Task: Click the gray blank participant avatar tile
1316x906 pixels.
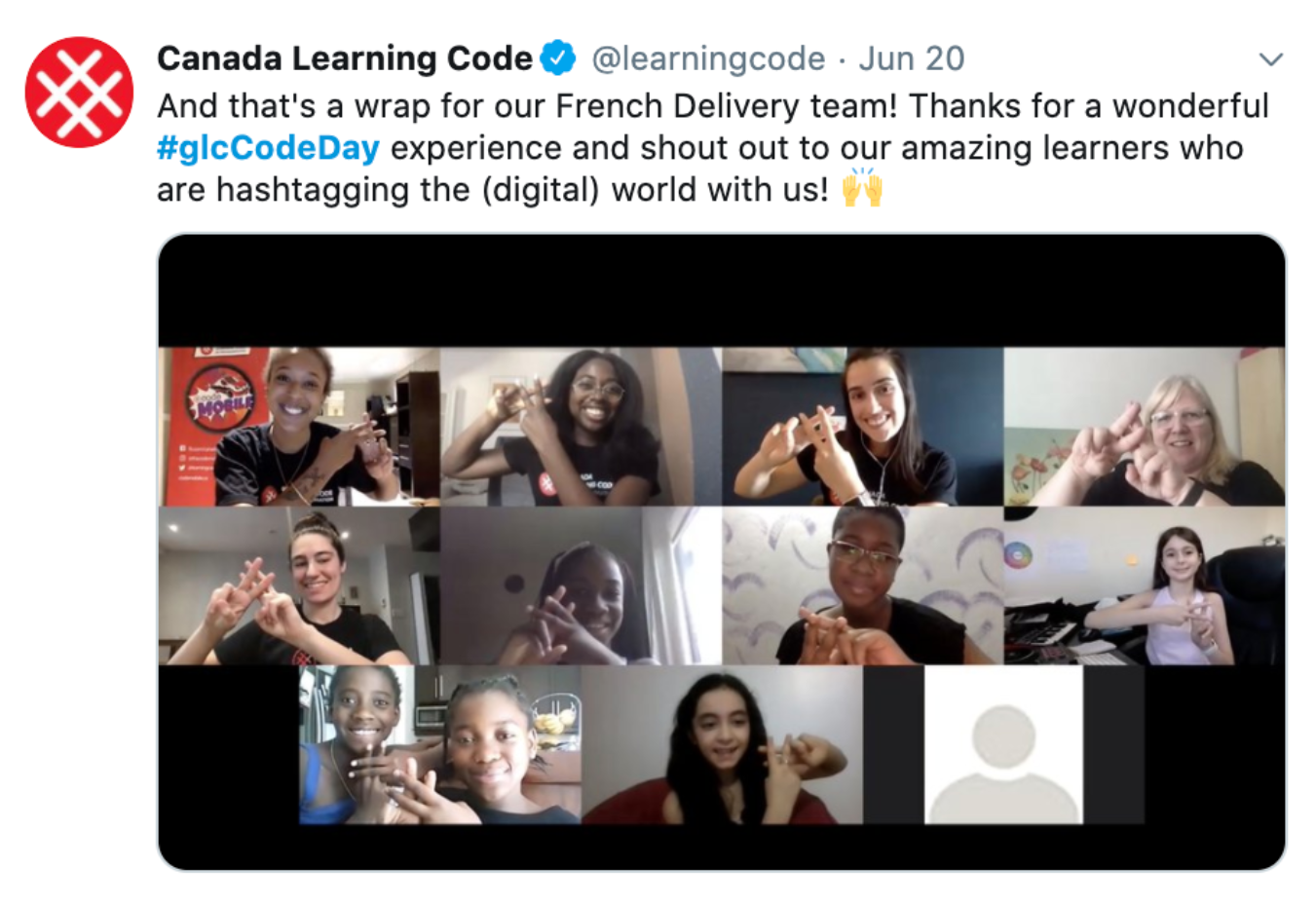Action: pyautogui.click(x=1003, y=744)
